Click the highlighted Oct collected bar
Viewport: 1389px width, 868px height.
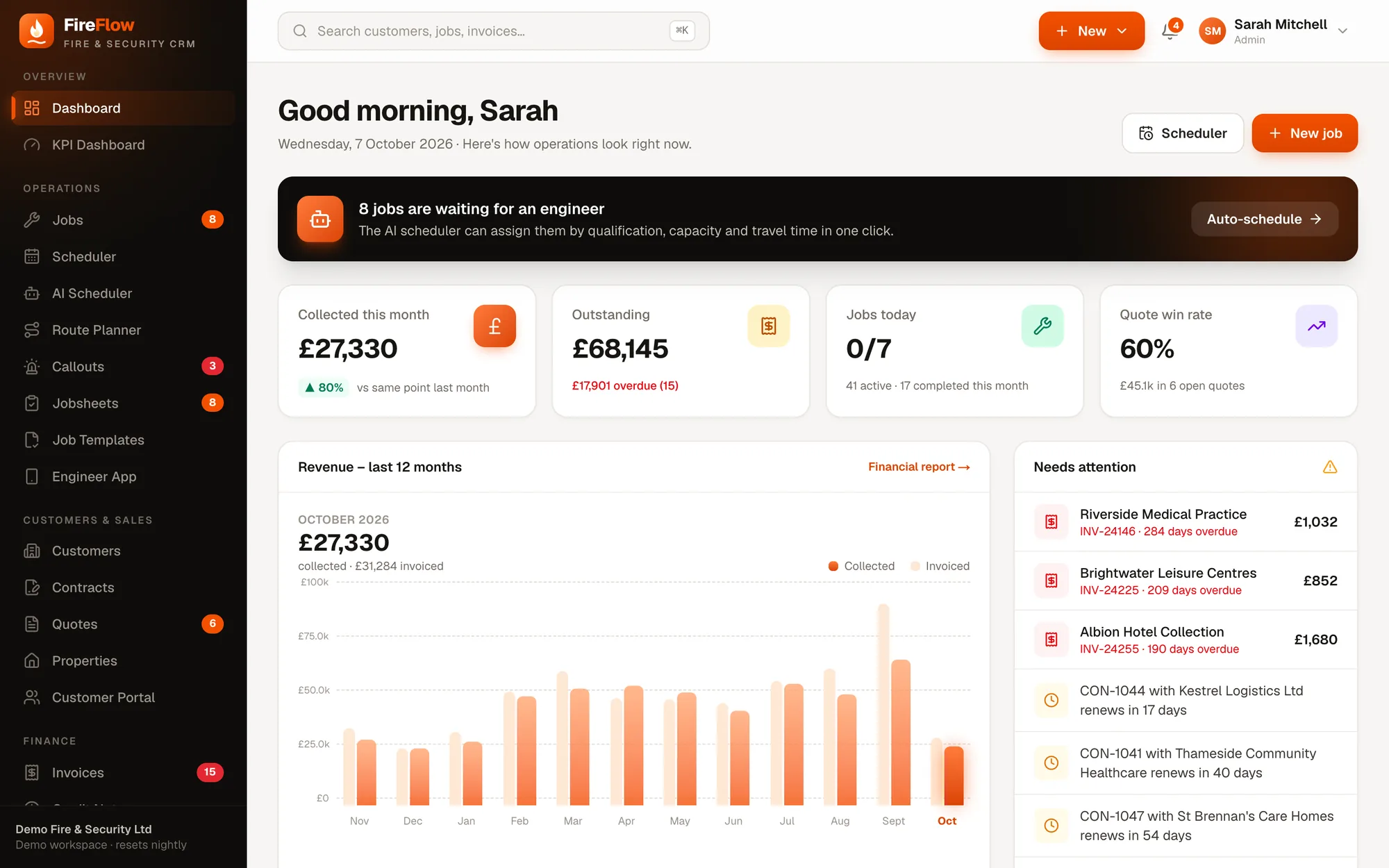(x=954, y=776)
